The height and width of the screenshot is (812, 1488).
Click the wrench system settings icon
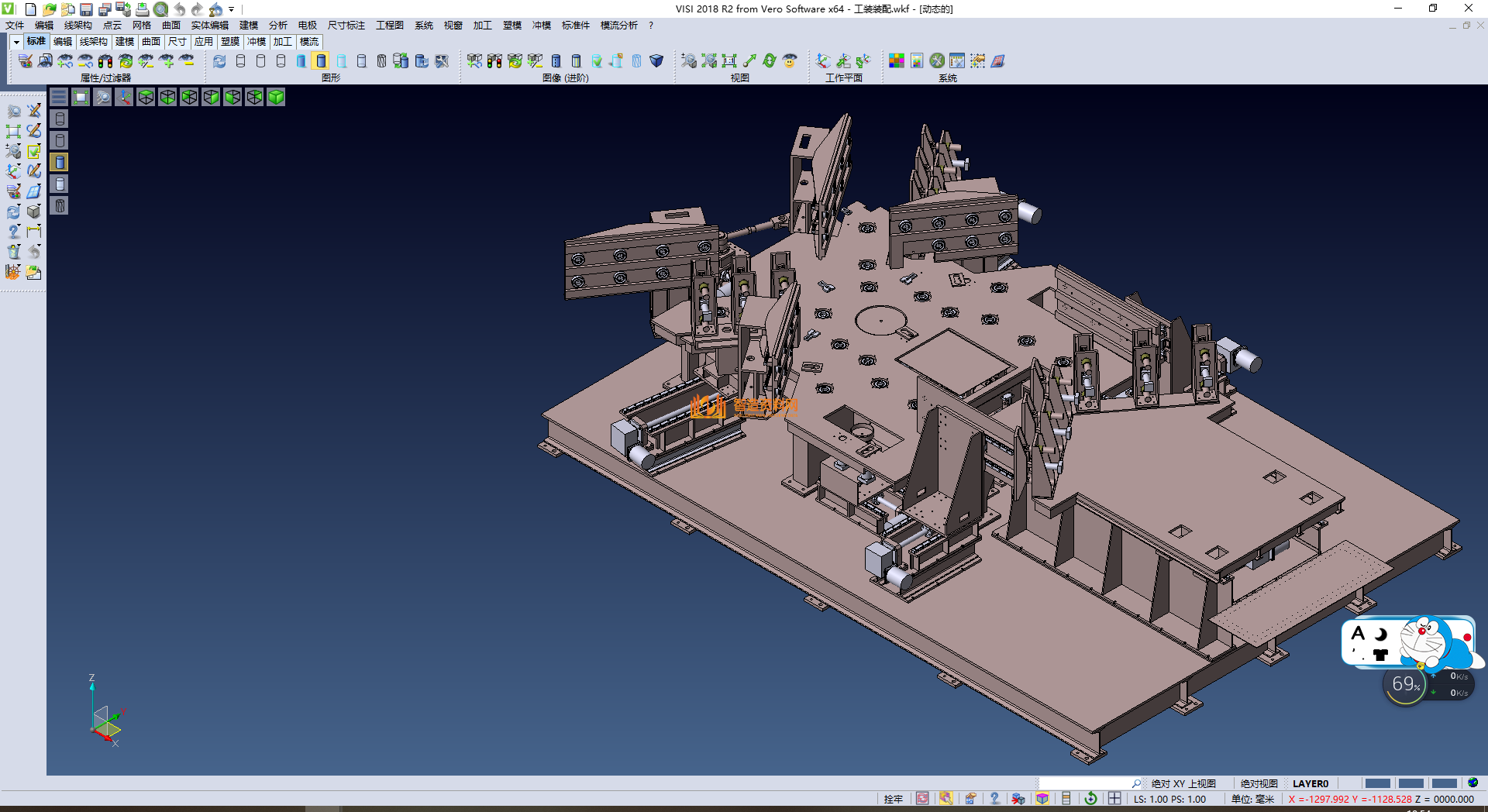937,60
